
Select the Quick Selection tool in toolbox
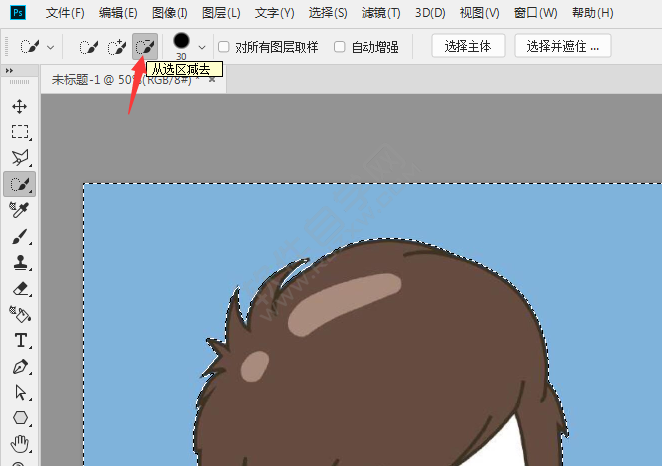19,184
